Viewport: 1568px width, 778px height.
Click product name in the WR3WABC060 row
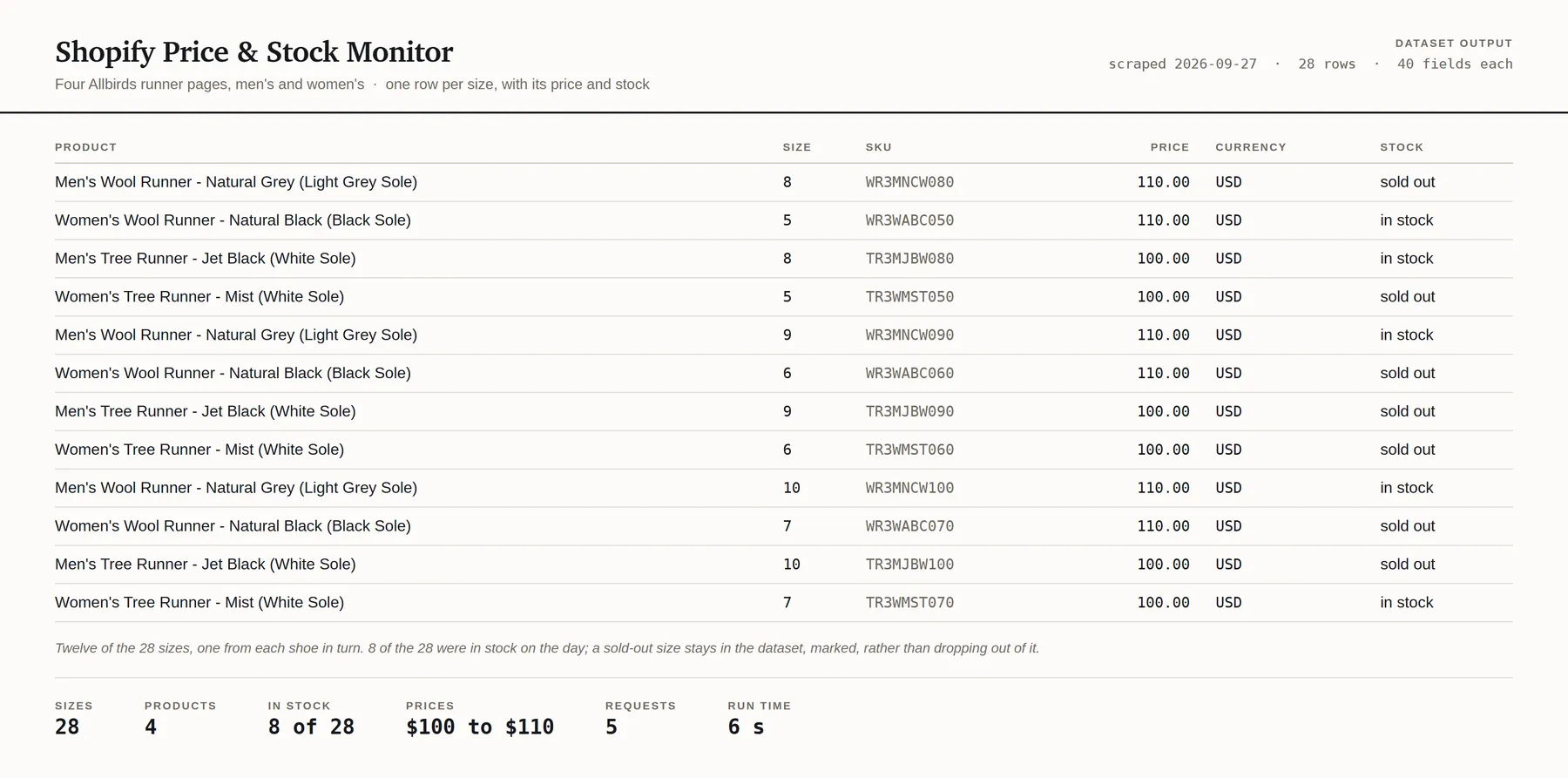[233, 373]
